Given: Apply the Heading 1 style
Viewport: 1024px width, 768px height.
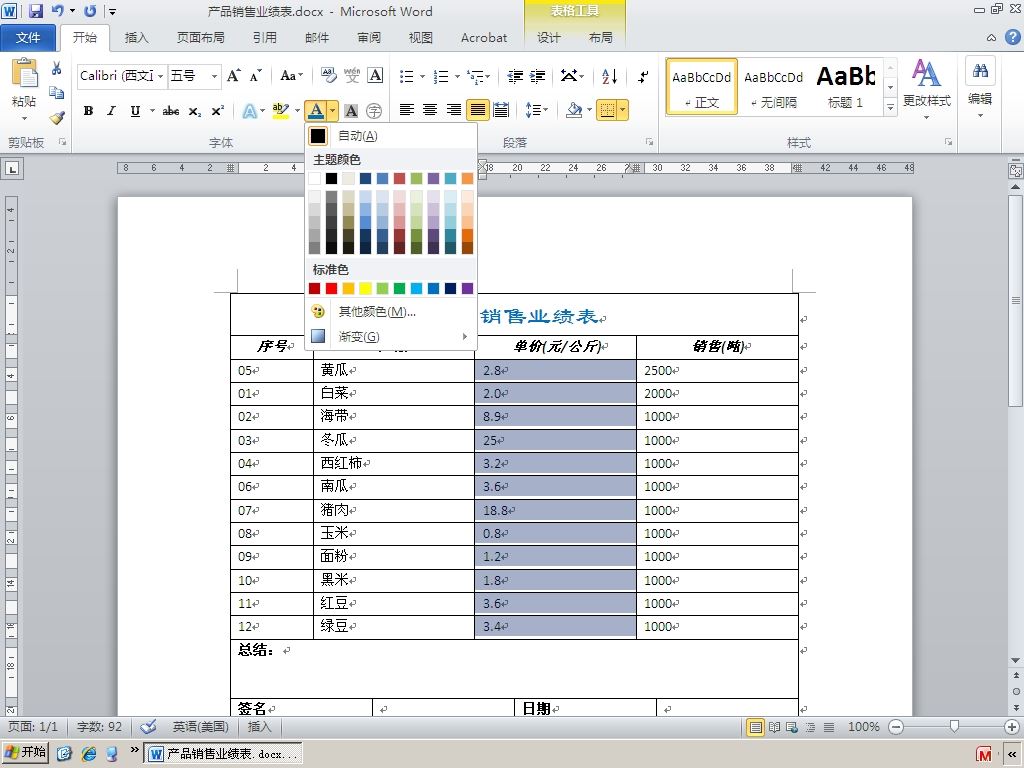Looking at the screenshot, I should point(846,87).
